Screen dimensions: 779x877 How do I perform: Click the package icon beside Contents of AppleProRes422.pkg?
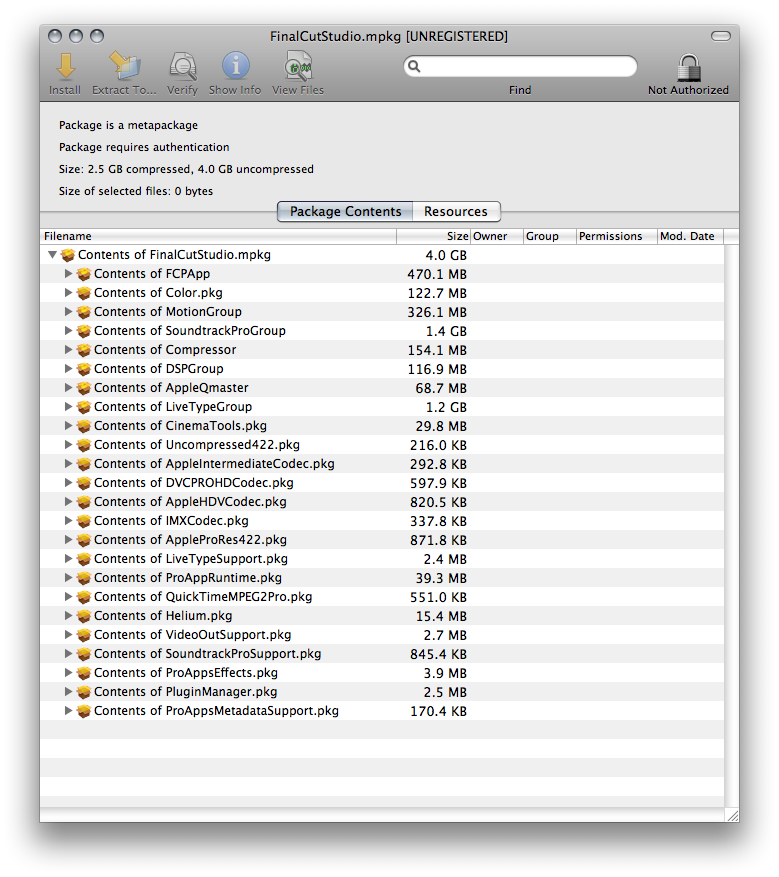click(x=84, y=541)
